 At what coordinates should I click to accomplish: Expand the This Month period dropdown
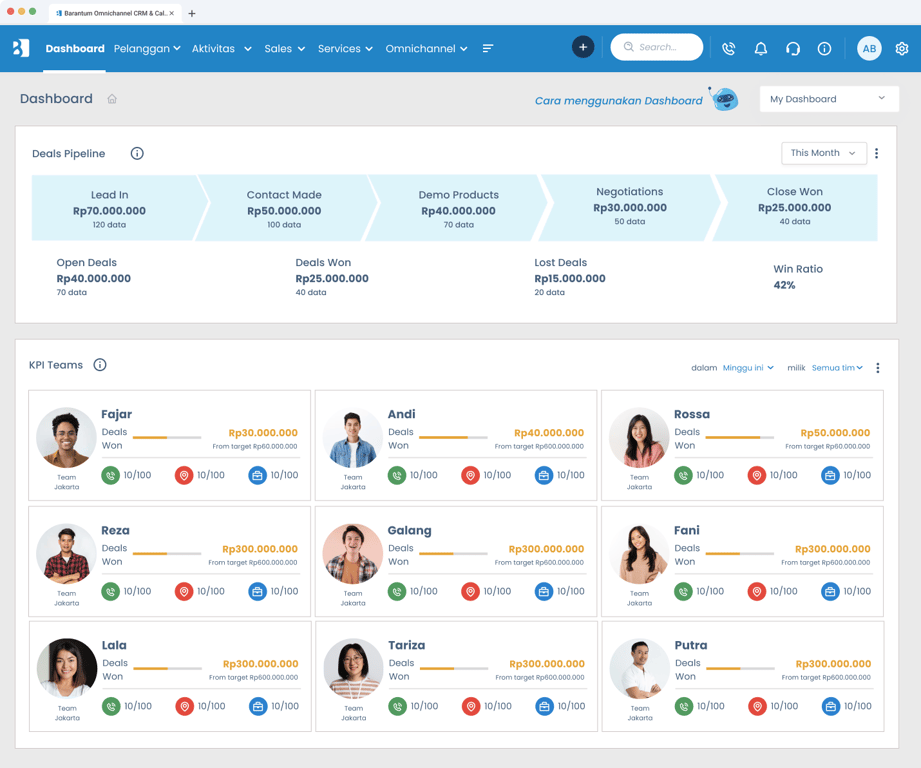coord(823,153)
